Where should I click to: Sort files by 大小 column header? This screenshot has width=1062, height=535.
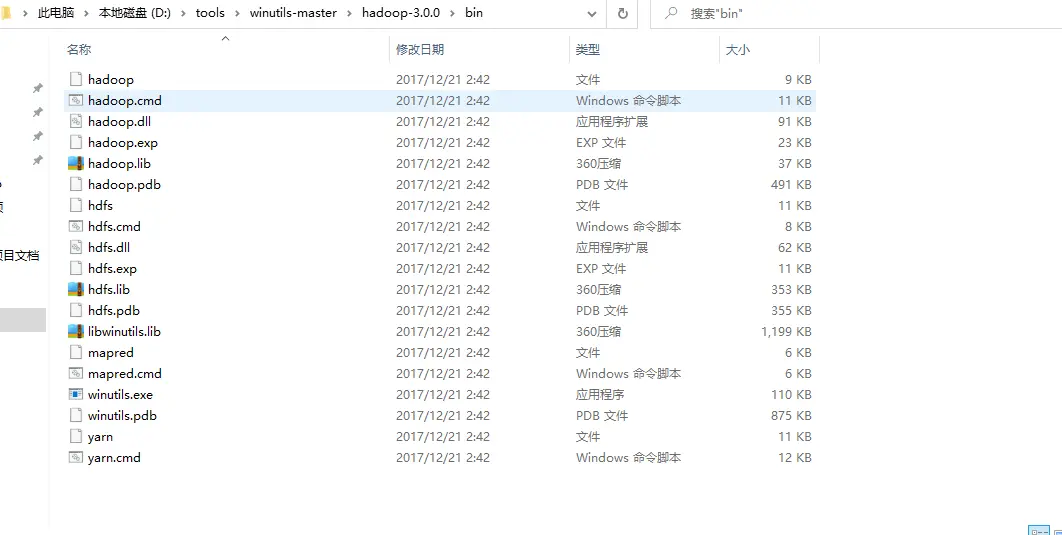737,49
